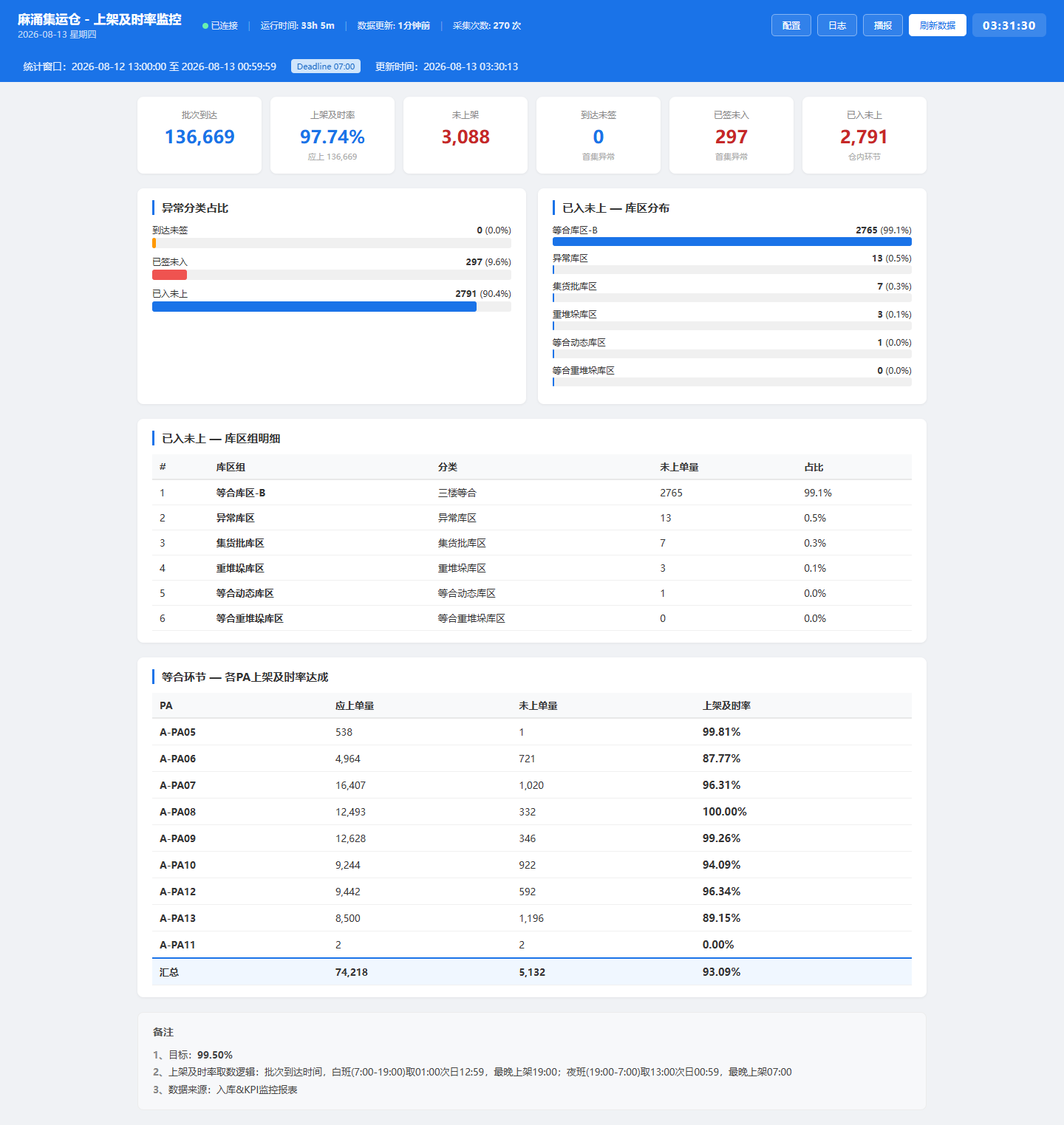Click the blue 已入未上 progress bar
Viewport: 1064px width, 1125px height.
tap(314, 307)
